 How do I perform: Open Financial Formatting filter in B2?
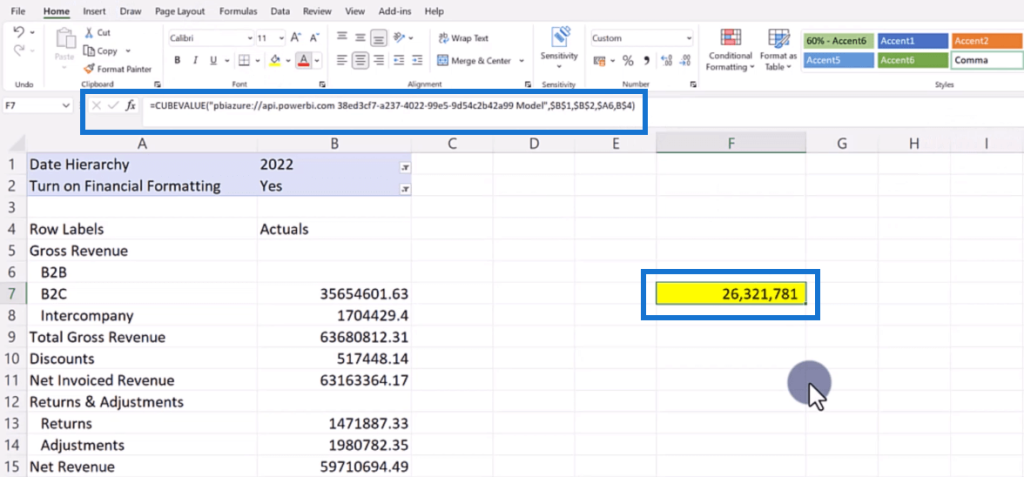coord(405,189)
